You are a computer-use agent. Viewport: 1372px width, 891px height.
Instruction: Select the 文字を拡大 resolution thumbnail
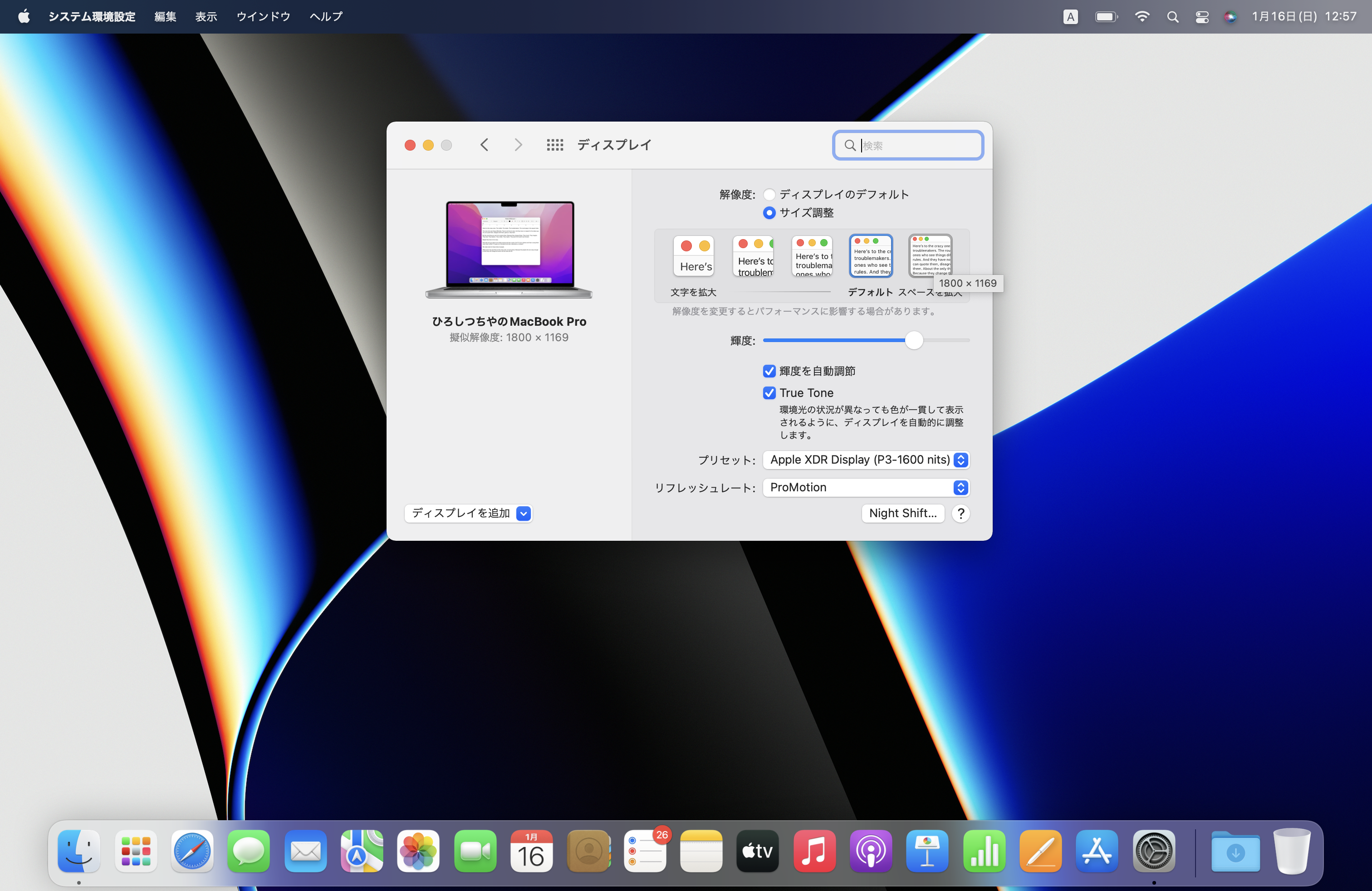pyautogui.click(x=694, y=256)
